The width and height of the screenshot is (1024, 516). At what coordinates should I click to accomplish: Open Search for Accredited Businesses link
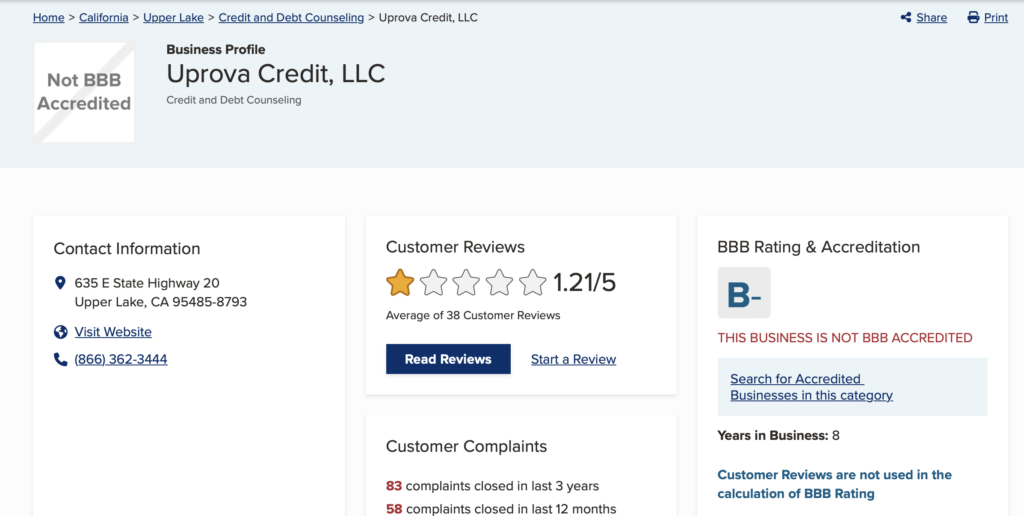811,387
